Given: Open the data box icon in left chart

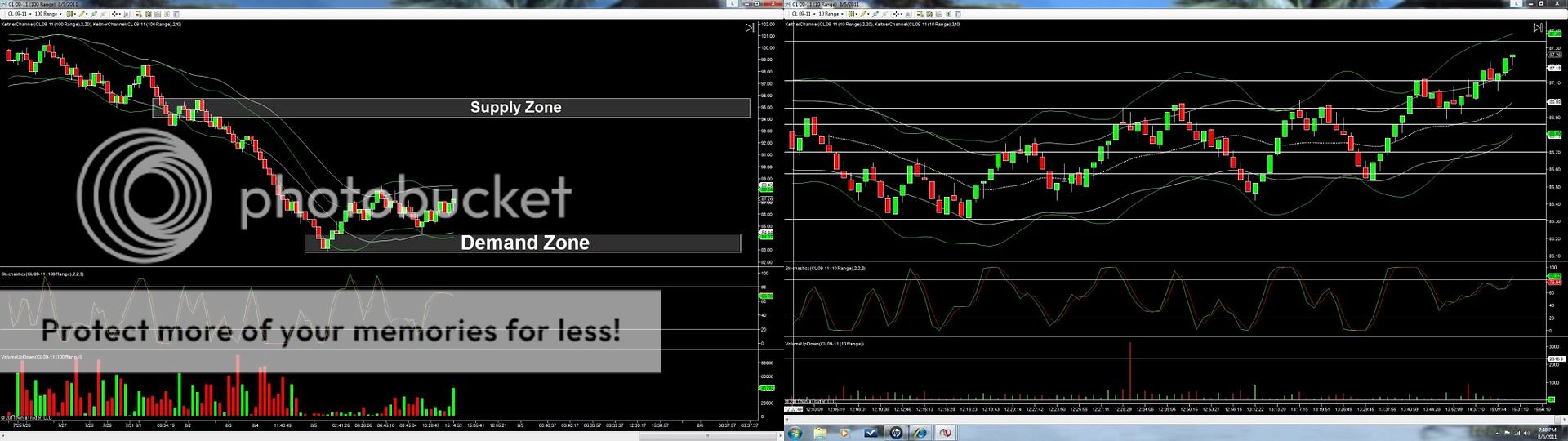Looking at the screenshot, I should coord(127,14).
